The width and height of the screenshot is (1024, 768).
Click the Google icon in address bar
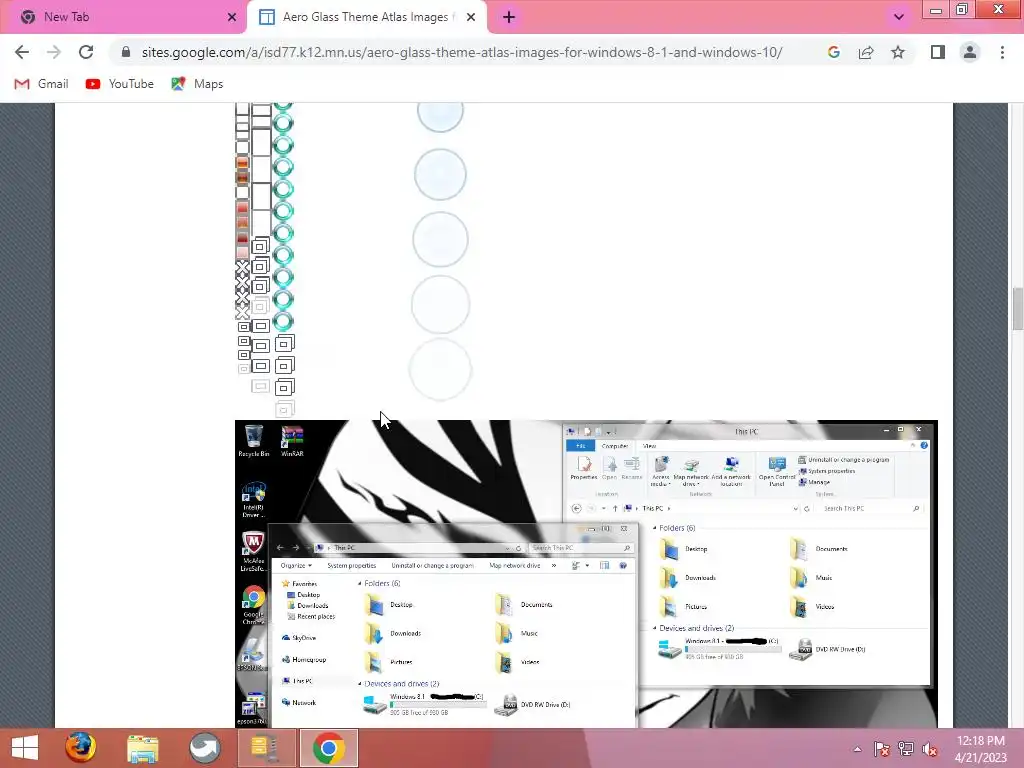click(x=833, y=52)
